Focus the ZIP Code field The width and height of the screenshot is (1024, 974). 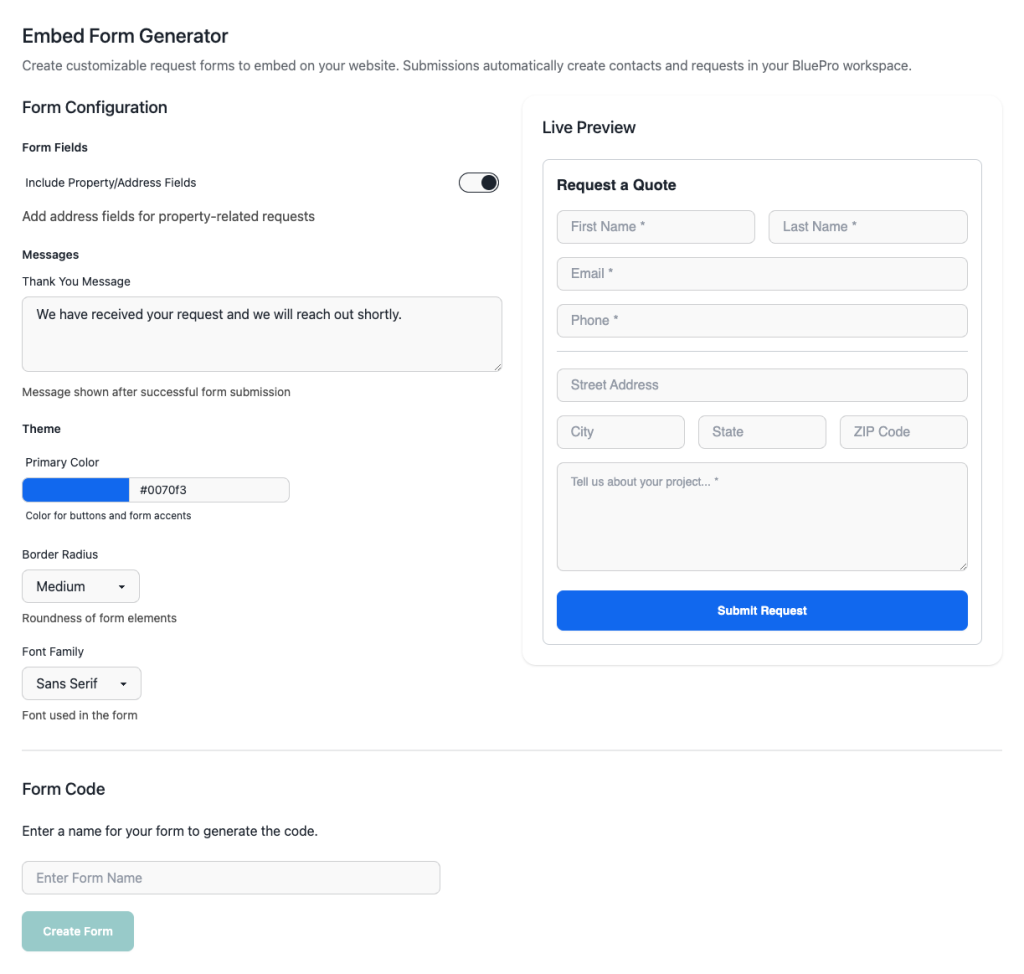(x=904, y=432)
